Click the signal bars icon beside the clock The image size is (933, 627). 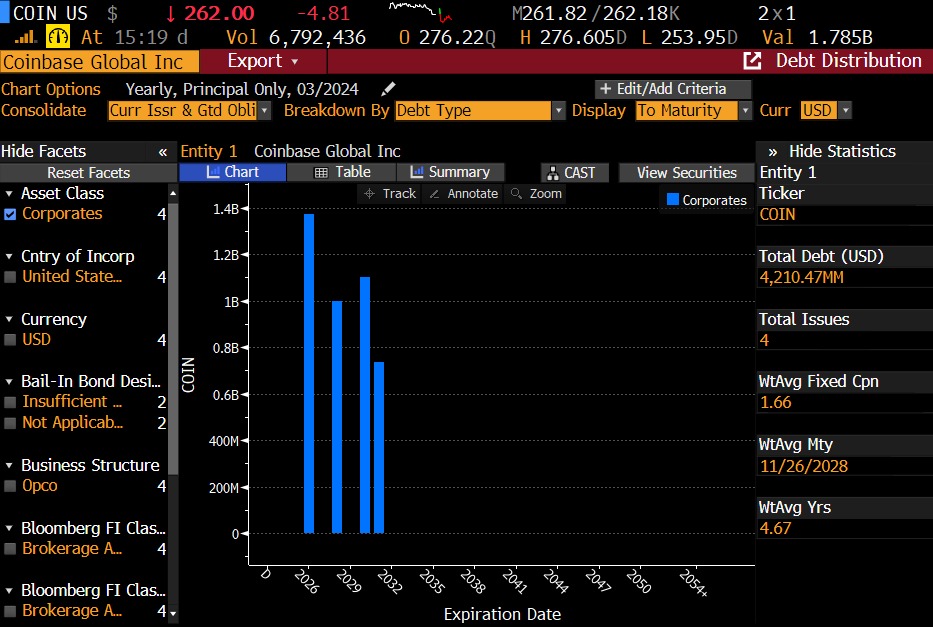pos(25,37)
